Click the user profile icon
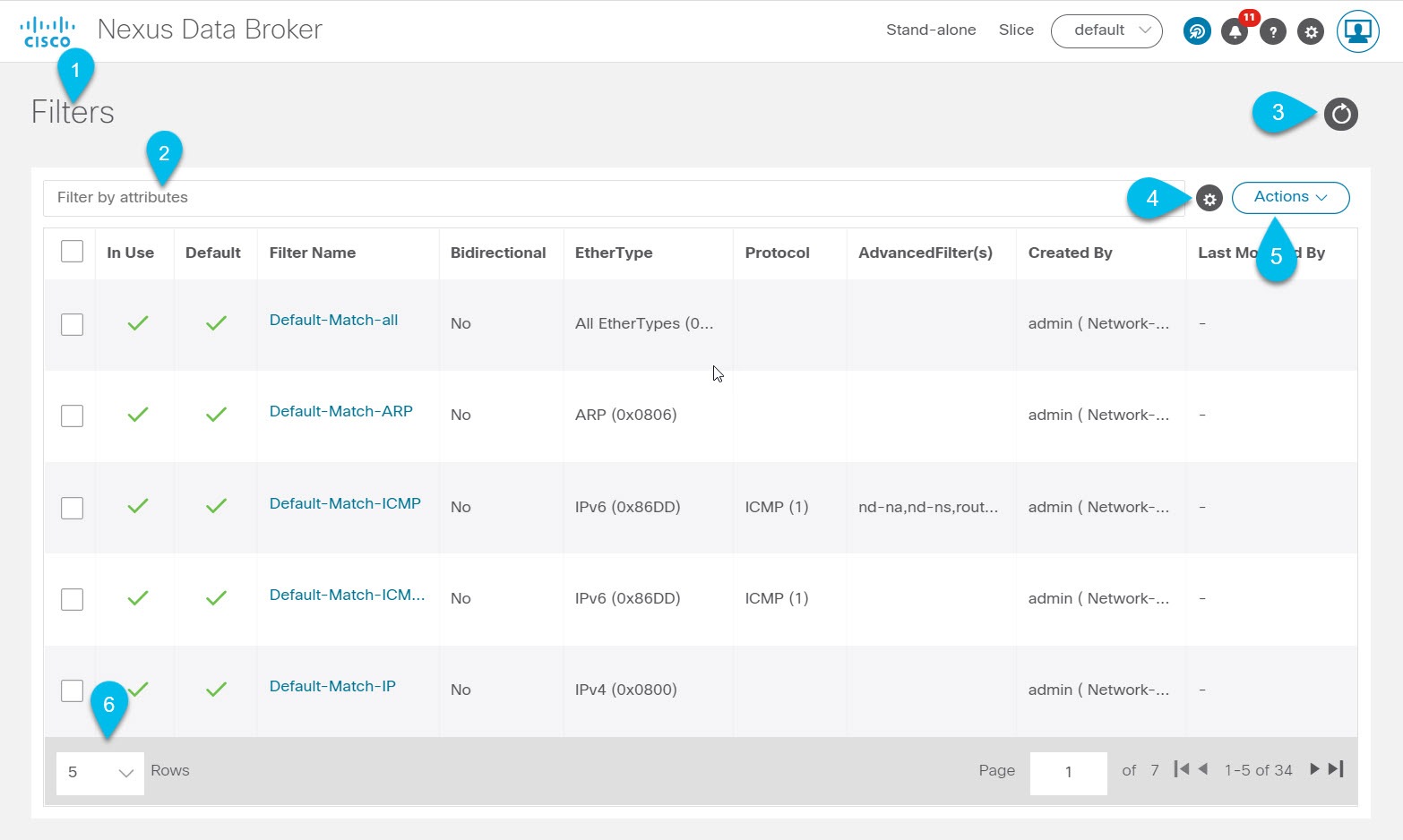Image resolution: width=1403 pixels, height=840 pixels. click(1357, 31)
